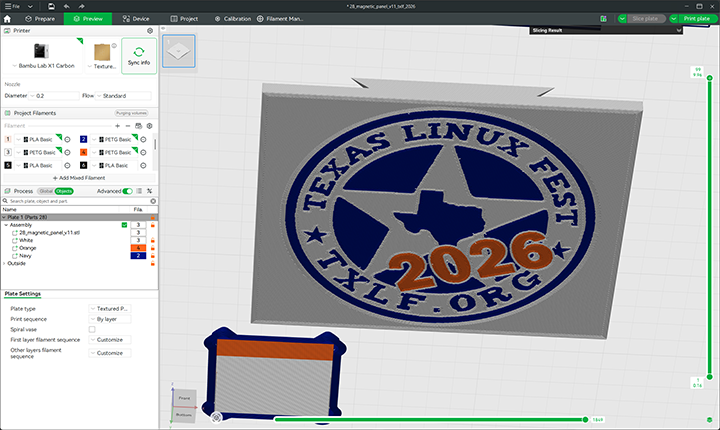Click the view reset icon near orientation cube
This screenshot has height=430, width=720.
click(216, 417)
